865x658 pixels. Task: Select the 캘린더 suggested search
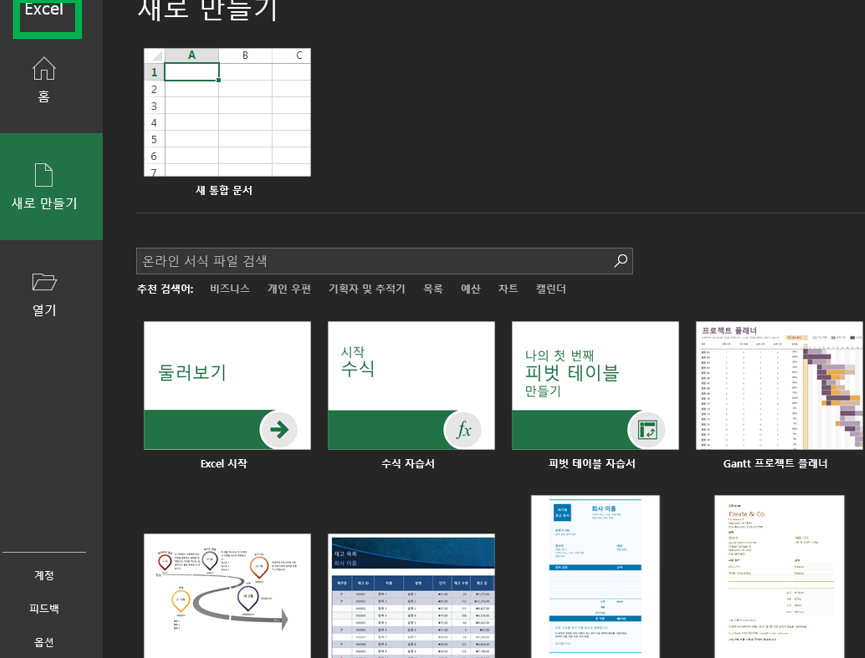coord(549,288)
